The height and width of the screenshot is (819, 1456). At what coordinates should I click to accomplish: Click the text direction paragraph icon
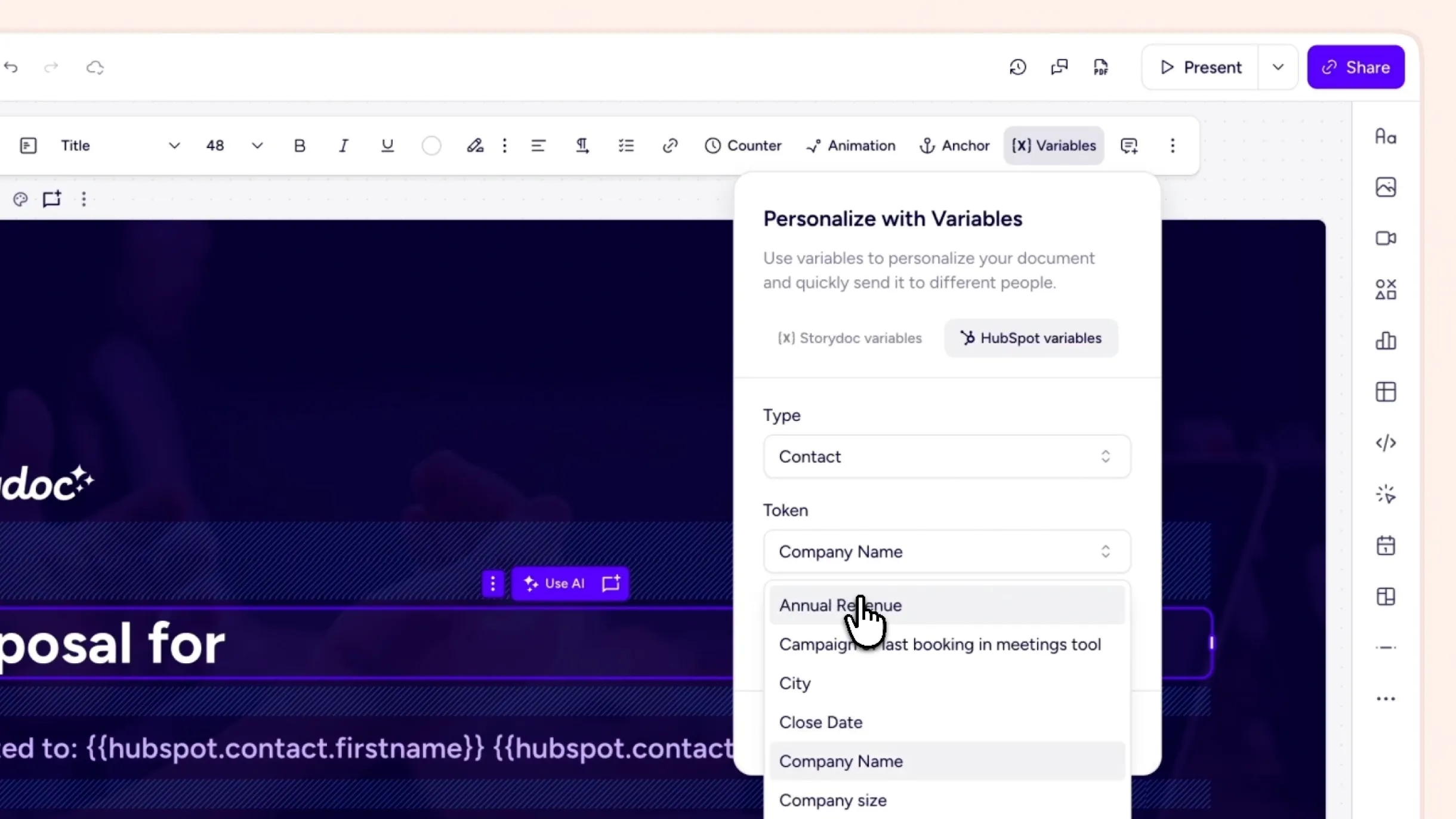[x=582, y=146]
